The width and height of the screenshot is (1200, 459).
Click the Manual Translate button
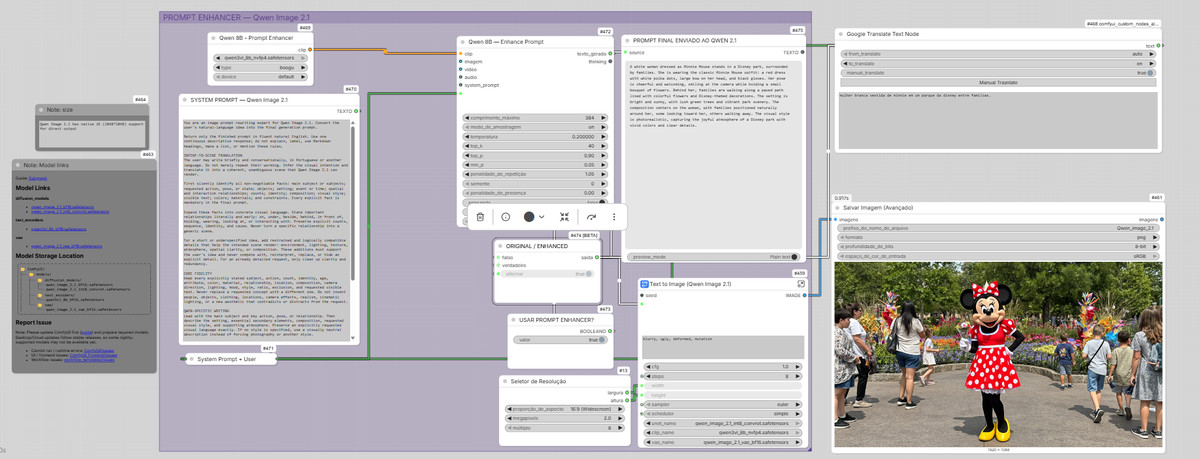pyautogui.click(x=996, y=83)
